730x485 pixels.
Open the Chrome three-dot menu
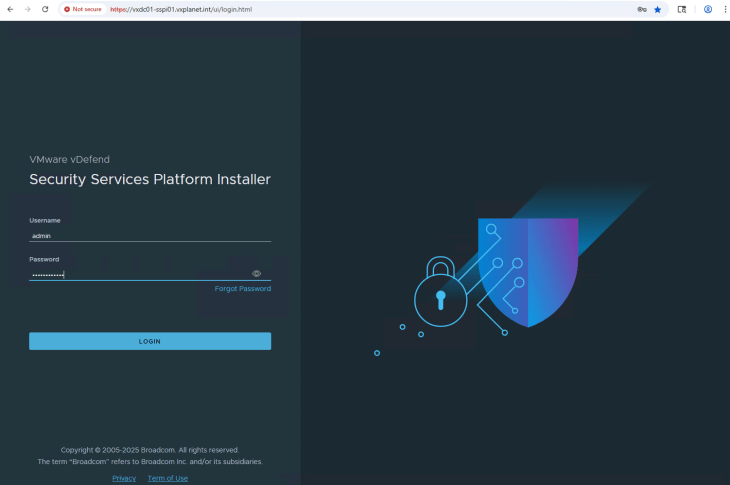[724, 9]
